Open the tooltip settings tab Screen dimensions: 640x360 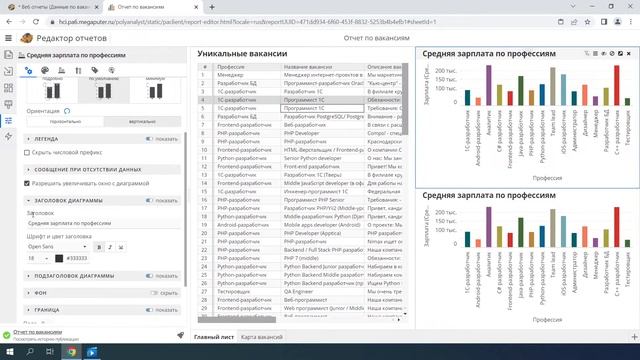click(111, 71)
